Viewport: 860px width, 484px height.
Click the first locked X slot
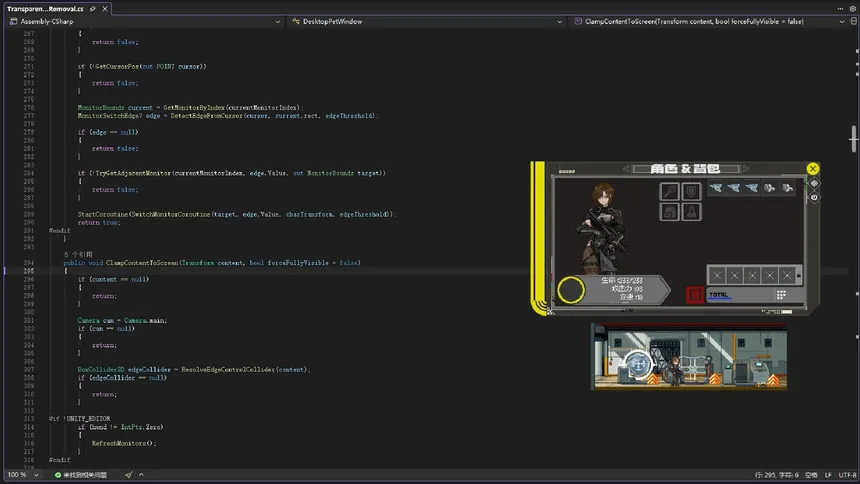[x=717, y=275]
